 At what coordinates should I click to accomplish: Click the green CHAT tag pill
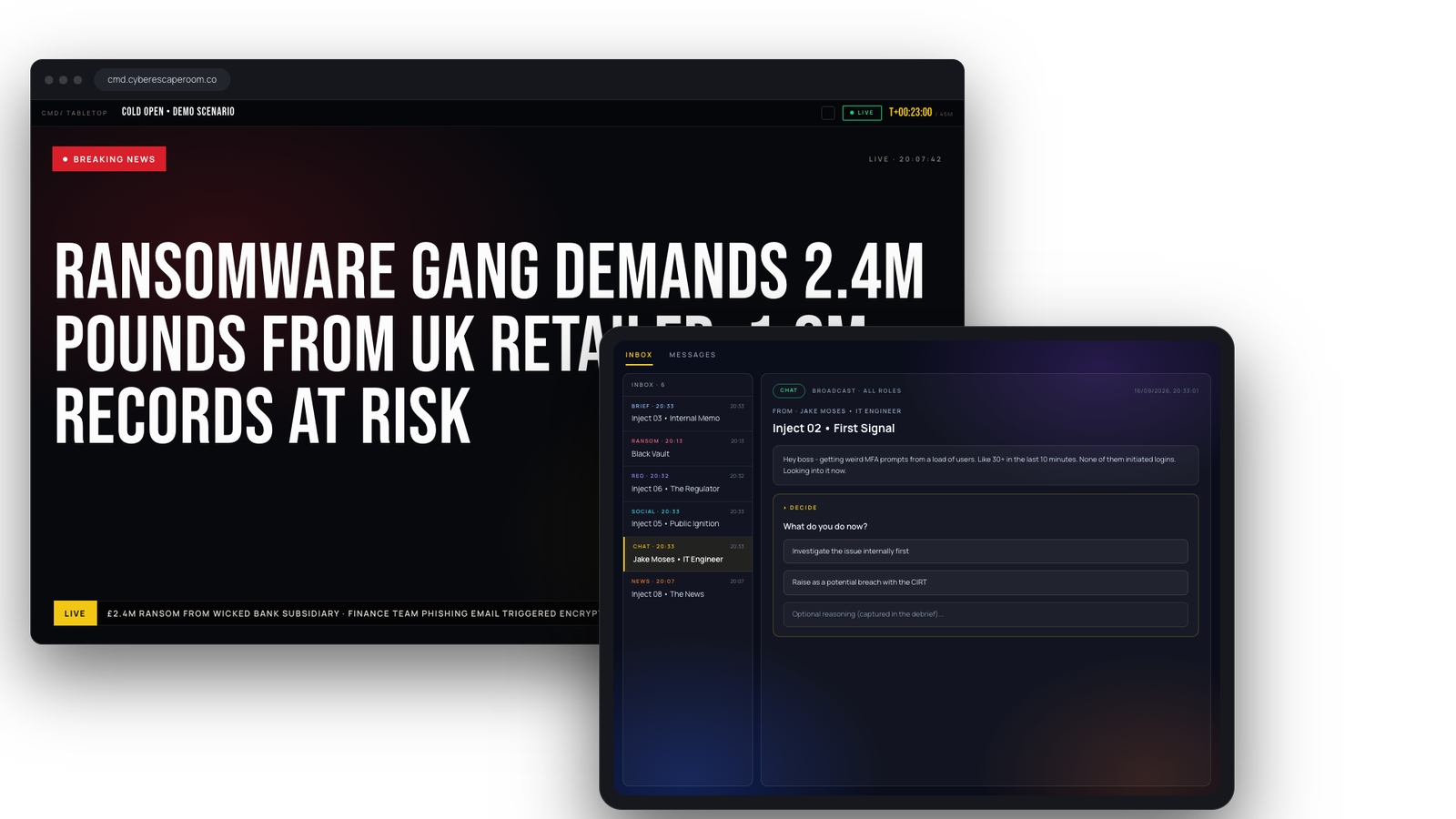[789, 390]
